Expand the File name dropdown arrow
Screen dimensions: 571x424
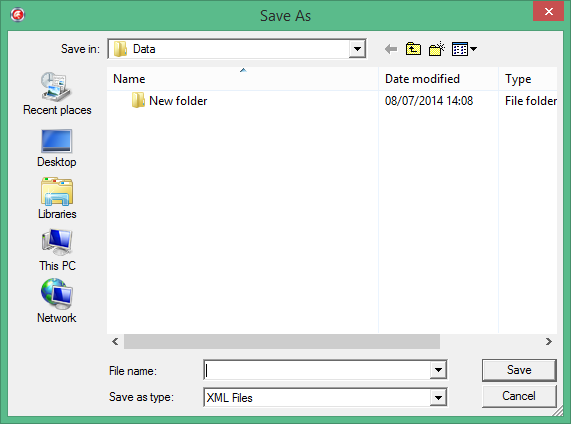click(438, 370)
